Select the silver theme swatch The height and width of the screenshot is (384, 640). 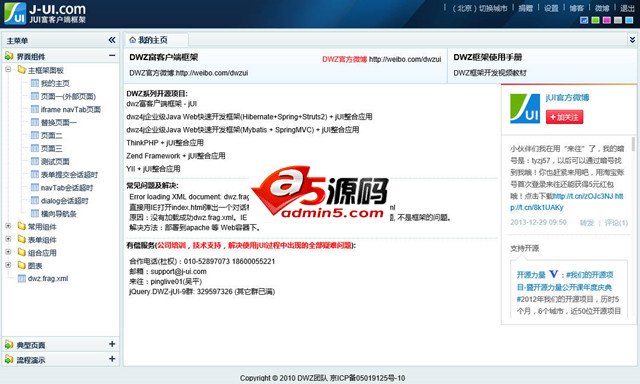point(618,20)
